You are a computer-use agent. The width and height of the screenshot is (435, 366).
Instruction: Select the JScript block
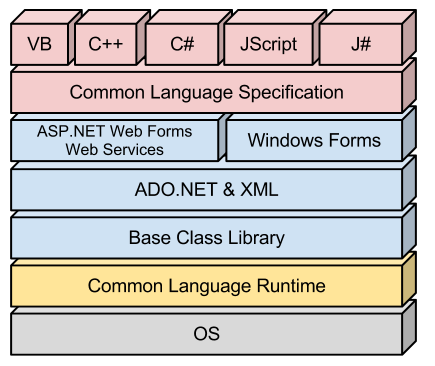point(269,44)
